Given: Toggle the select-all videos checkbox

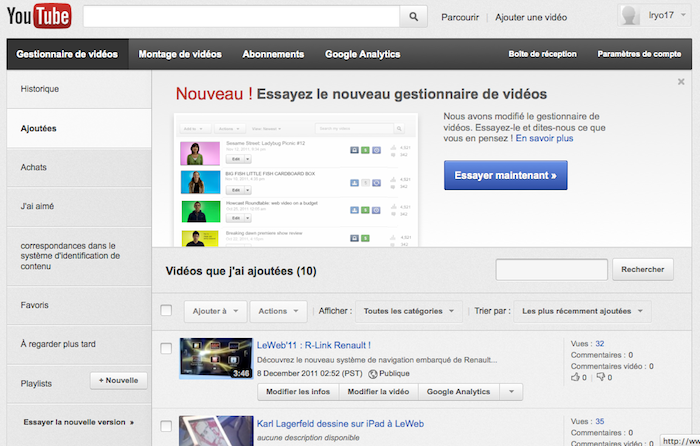Looking at the screenshot, I should [166, 311].
